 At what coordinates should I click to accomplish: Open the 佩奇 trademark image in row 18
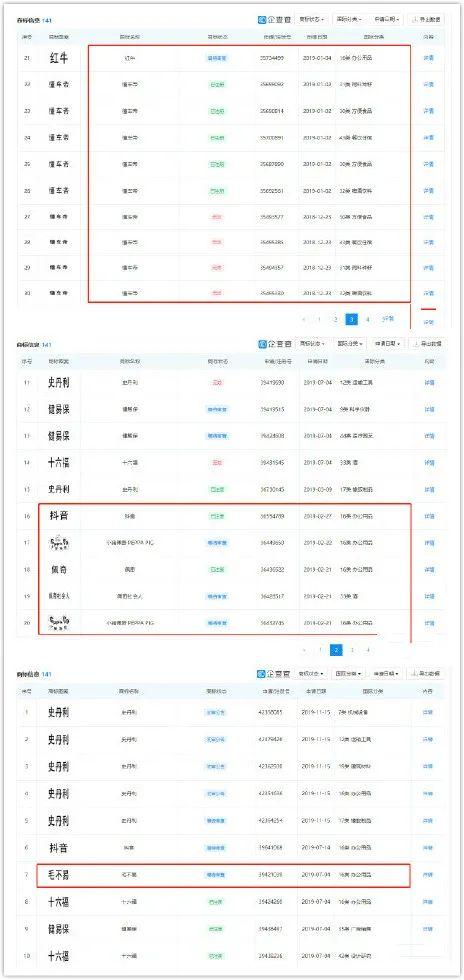click(58, 569)
